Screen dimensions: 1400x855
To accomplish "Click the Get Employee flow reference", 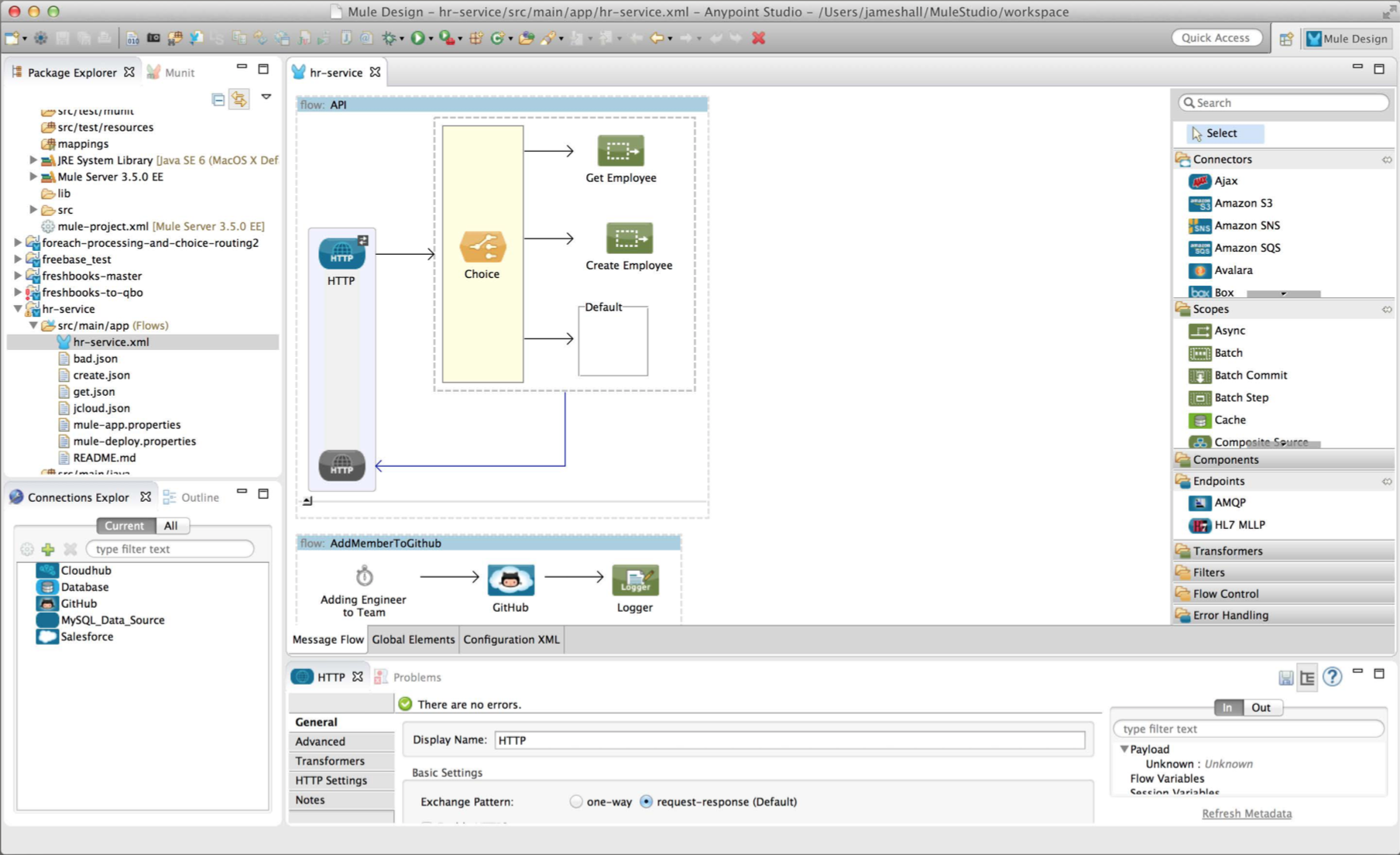I will point(620,150).
